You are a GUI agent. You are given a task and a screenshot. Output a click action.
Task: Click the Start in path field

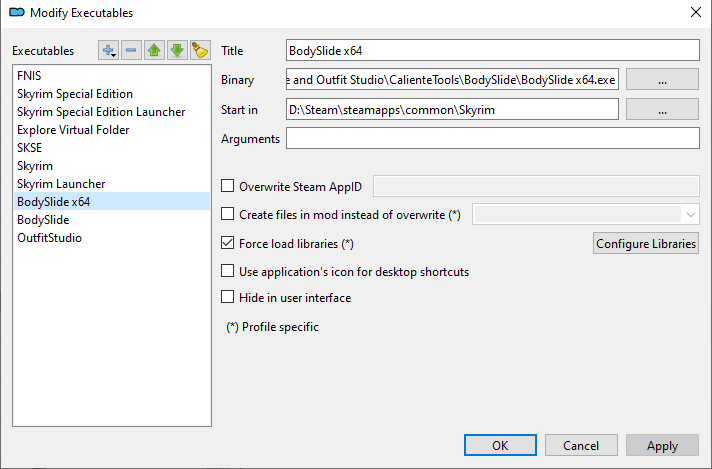452,109
